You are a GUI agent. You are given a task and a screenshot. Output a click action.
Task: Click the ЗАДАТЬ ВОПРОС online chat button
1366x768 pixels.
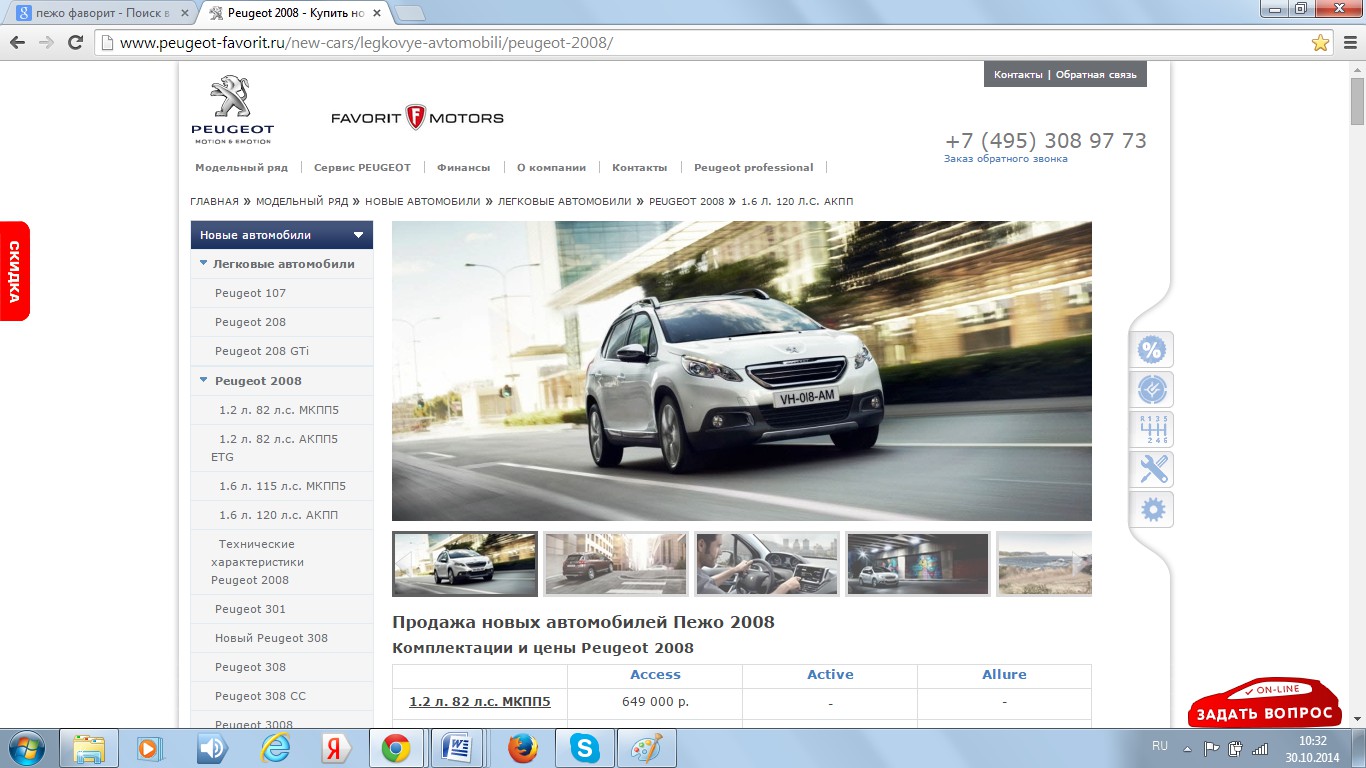pyautogui.click(x=1265, y=702)
